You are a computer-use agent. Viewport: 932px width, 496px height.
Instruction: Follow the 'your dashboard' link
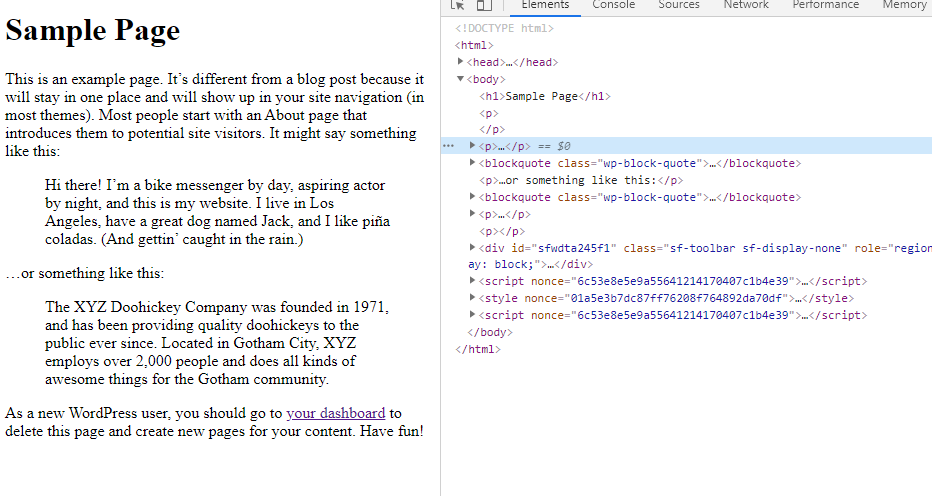coord(335,413)
